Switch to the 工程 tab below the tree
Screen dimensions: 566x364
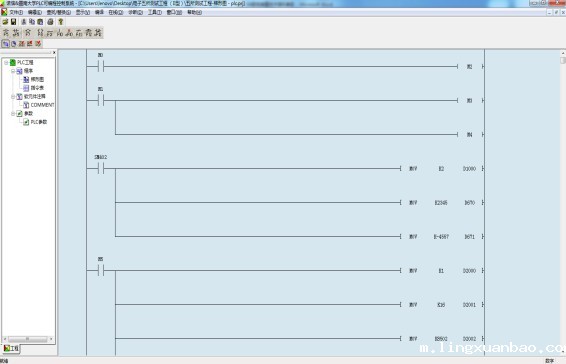point(12,348)
